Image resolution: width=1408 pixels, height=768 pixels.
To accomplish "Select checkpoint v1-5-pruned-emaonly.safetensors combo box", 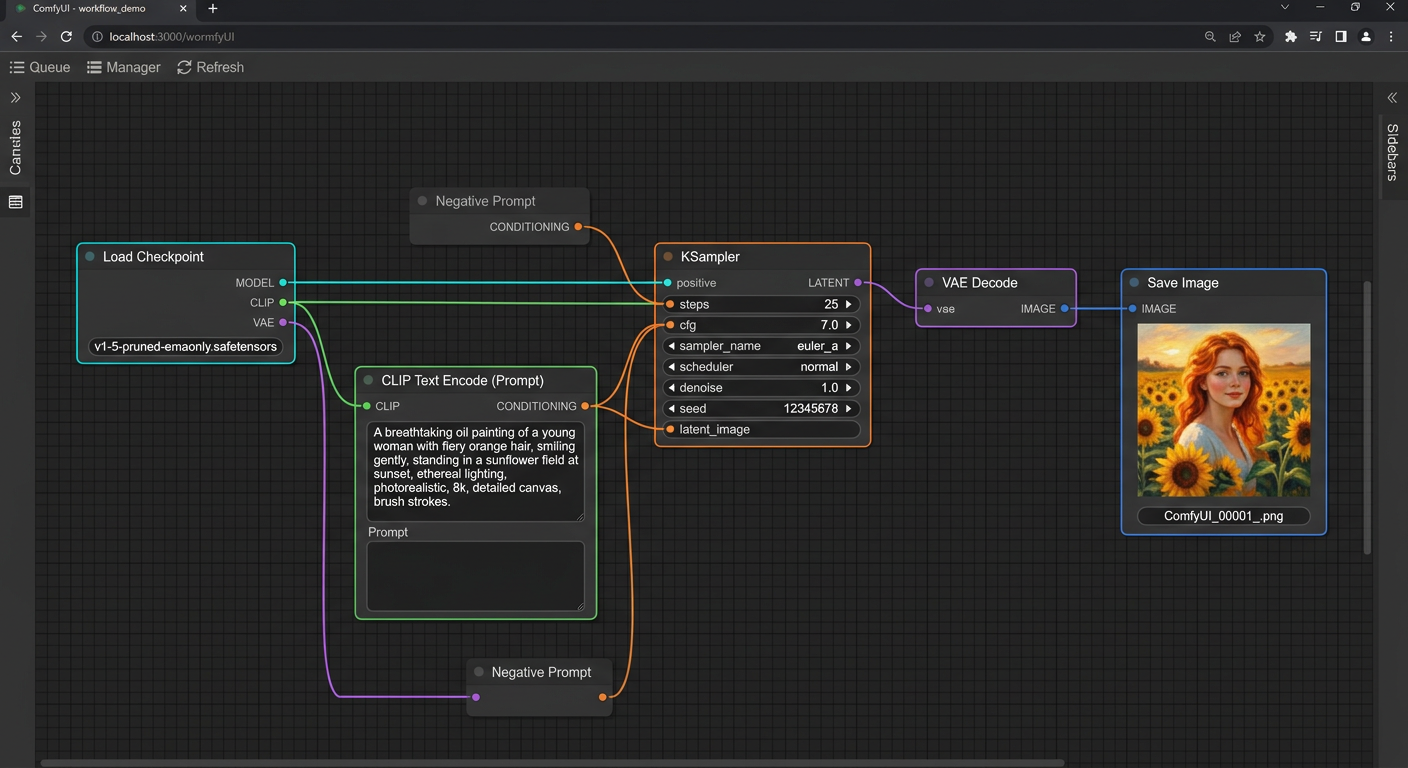I will tap(186, 347).
